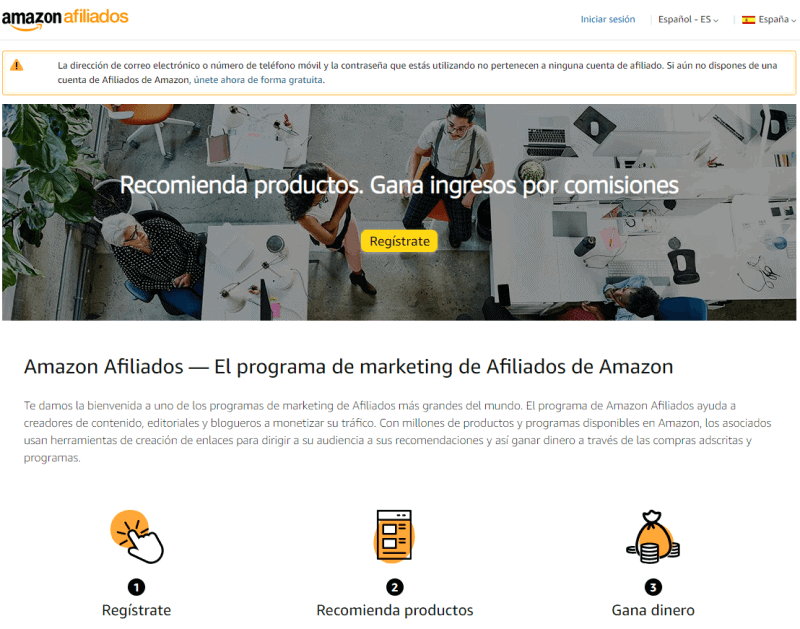Viewport: 800px width, 629px height.
Task: Click the orange warning triangle icon
Action: pyautogui.click(x=17, y=65)
